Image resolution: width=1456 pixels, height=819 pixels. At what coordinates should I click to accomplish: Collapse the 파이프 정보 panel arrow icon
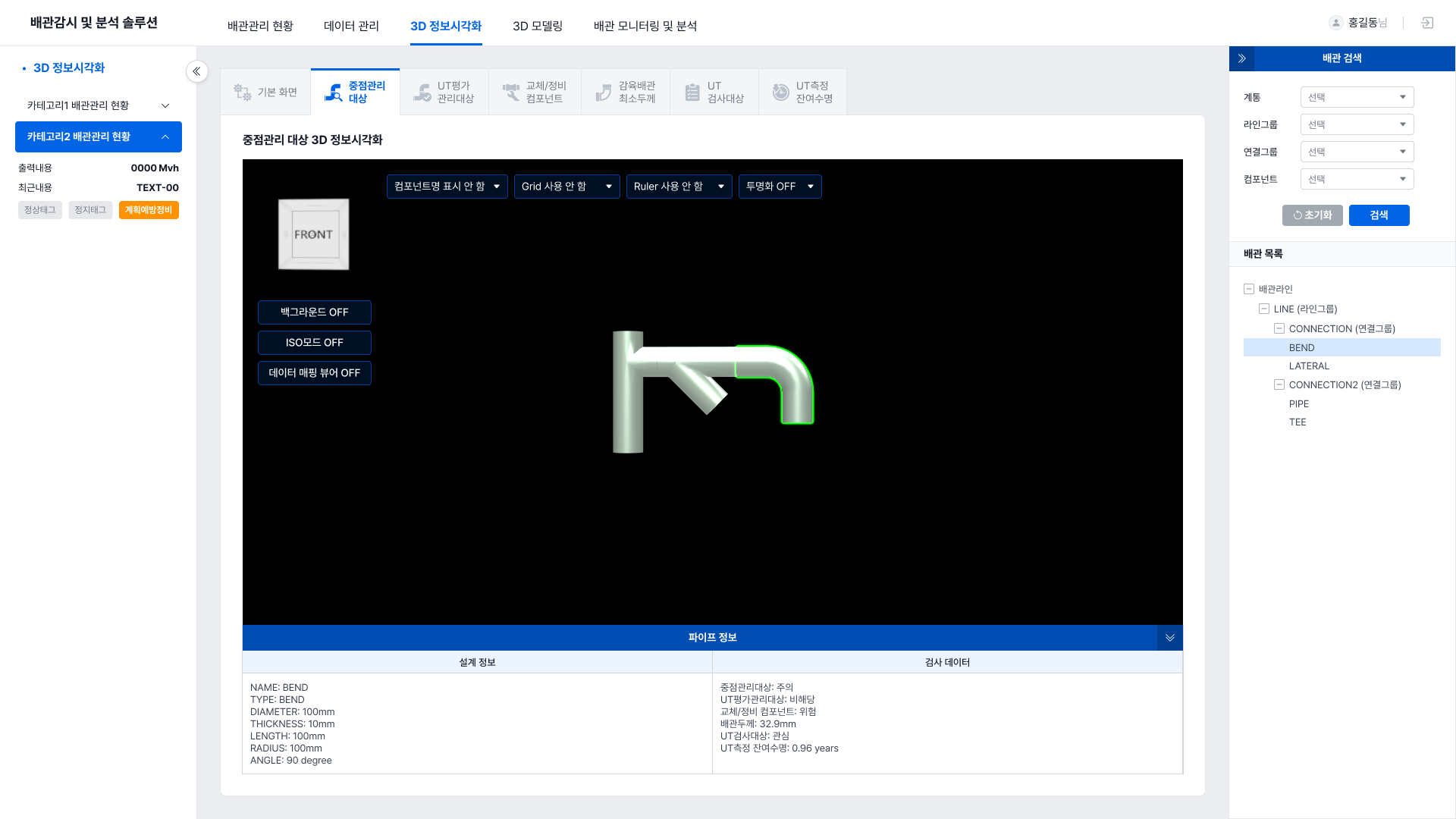(x=1169, y=638)
